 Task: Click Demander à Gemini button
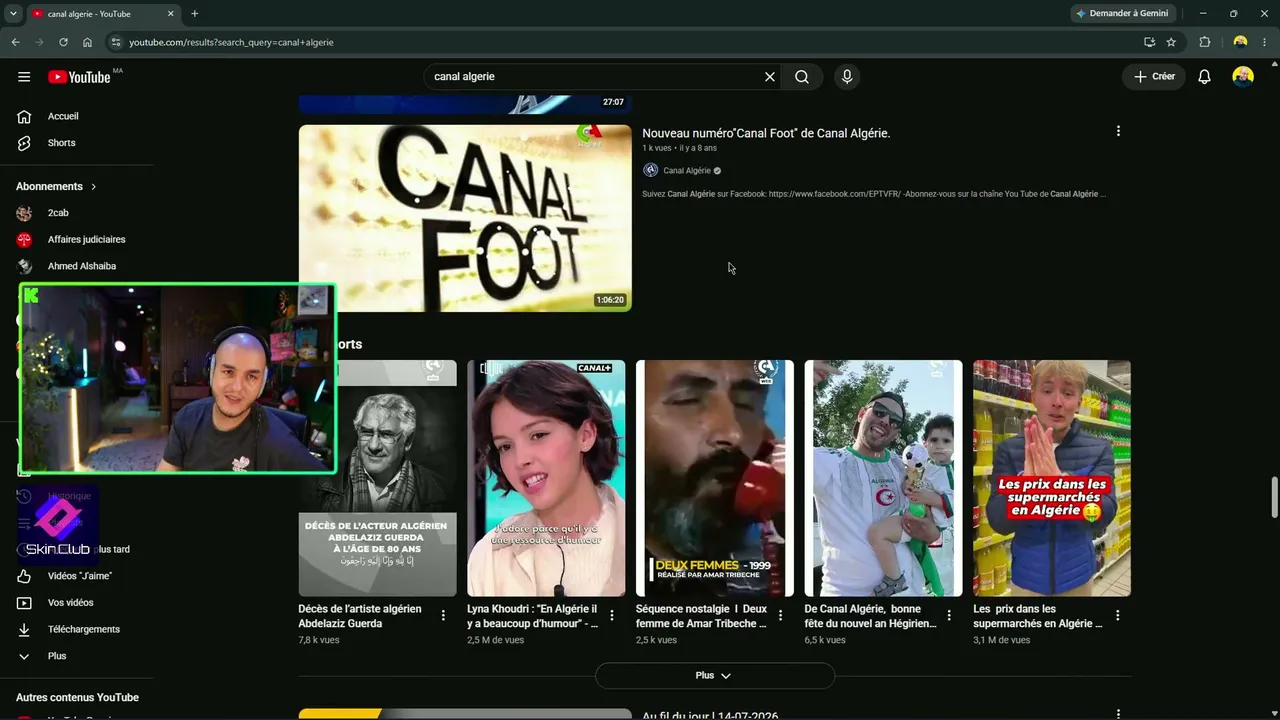pos(1122,14)
